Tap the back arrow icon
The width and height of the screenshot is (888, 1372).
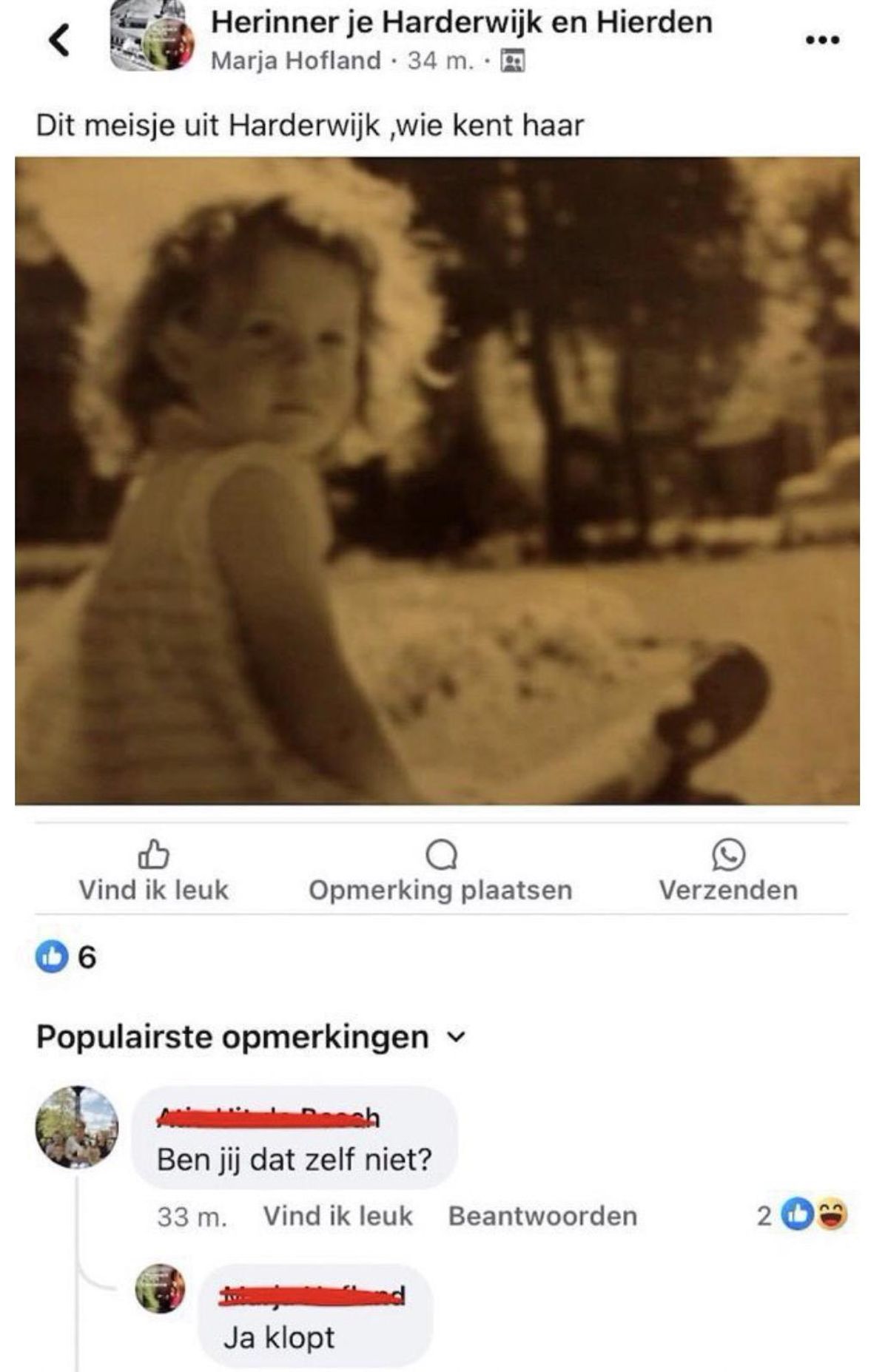coord(59,39)
